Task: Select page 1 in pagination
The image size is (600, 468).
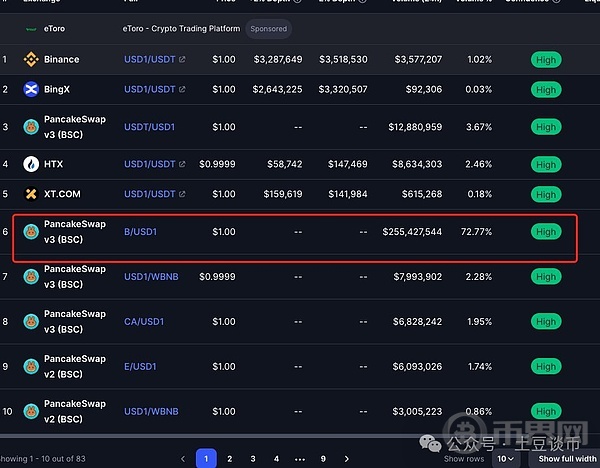Action: click(206, 458)
